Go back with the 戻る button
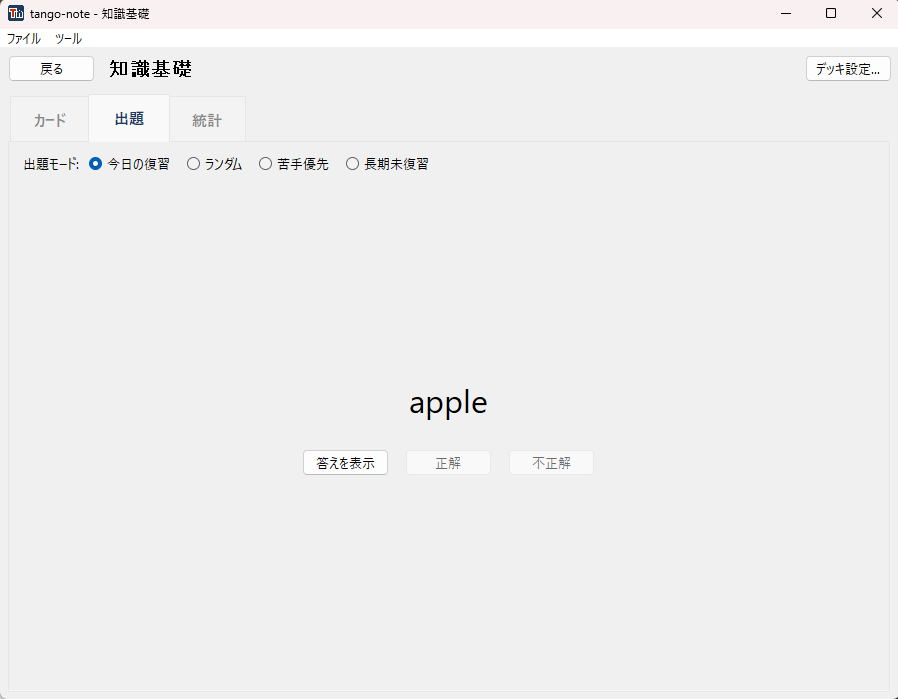Screen dimensions: 898x699 [x=52, y=69]
